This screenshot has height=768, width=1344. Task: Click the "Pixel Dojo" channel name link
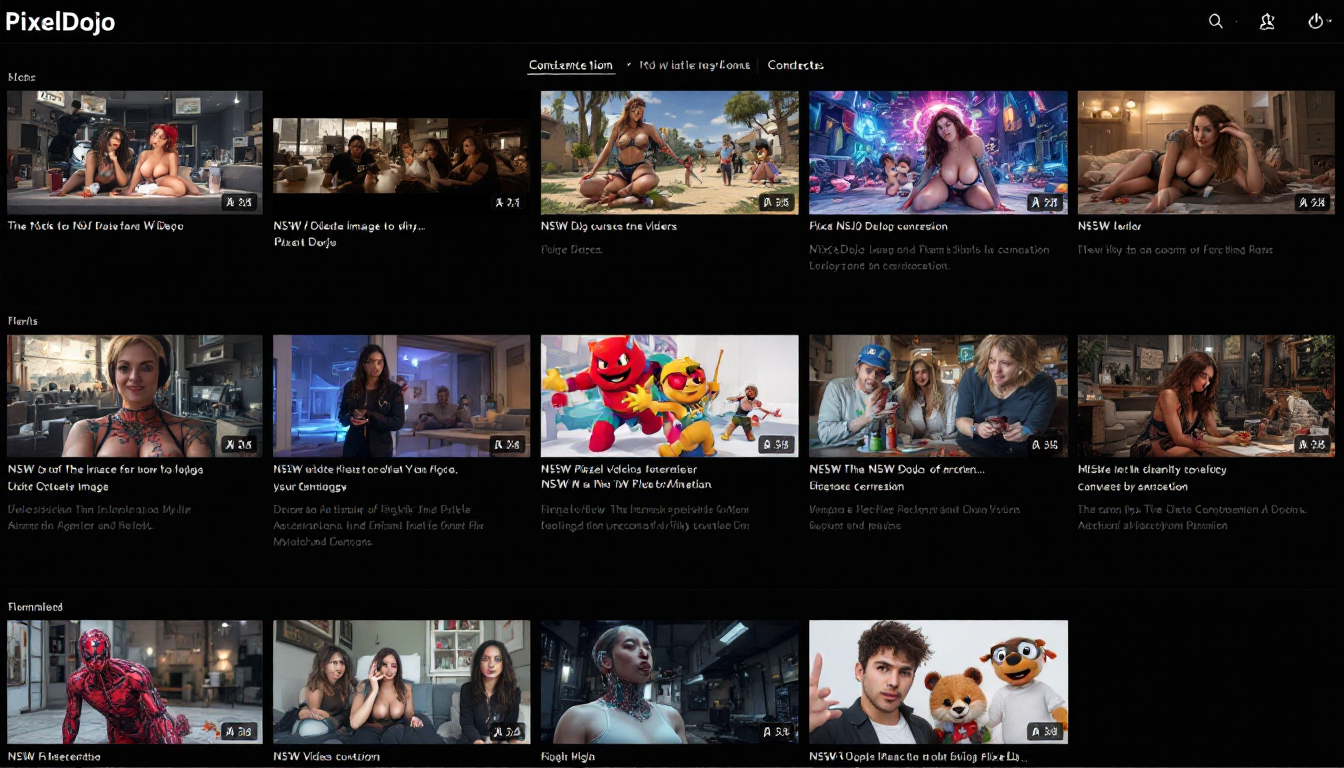(x=304, y=242)
